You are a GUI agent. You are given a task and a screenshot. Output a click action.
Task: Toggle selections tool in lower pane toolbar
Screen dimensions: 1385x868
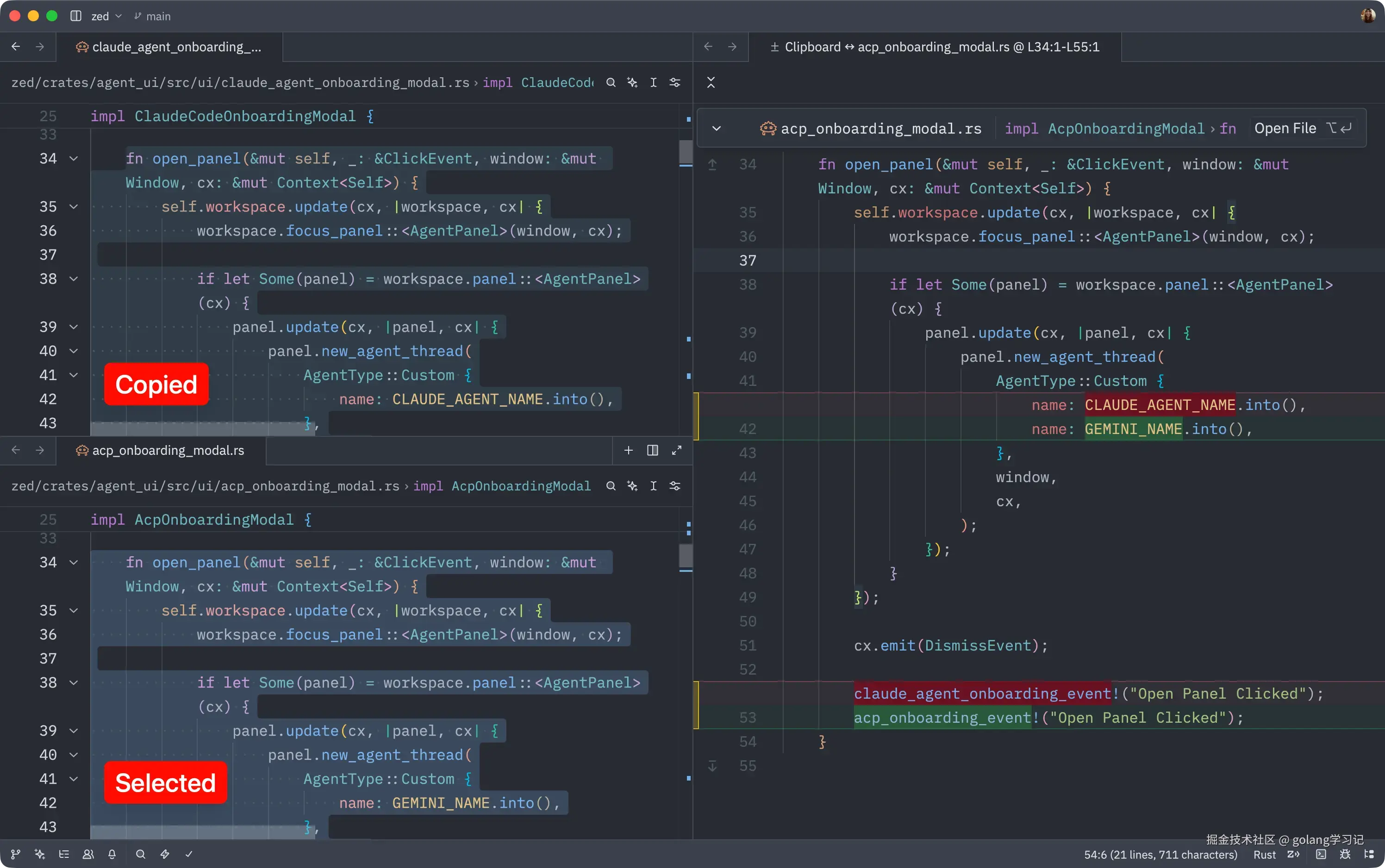coord(654,486)
